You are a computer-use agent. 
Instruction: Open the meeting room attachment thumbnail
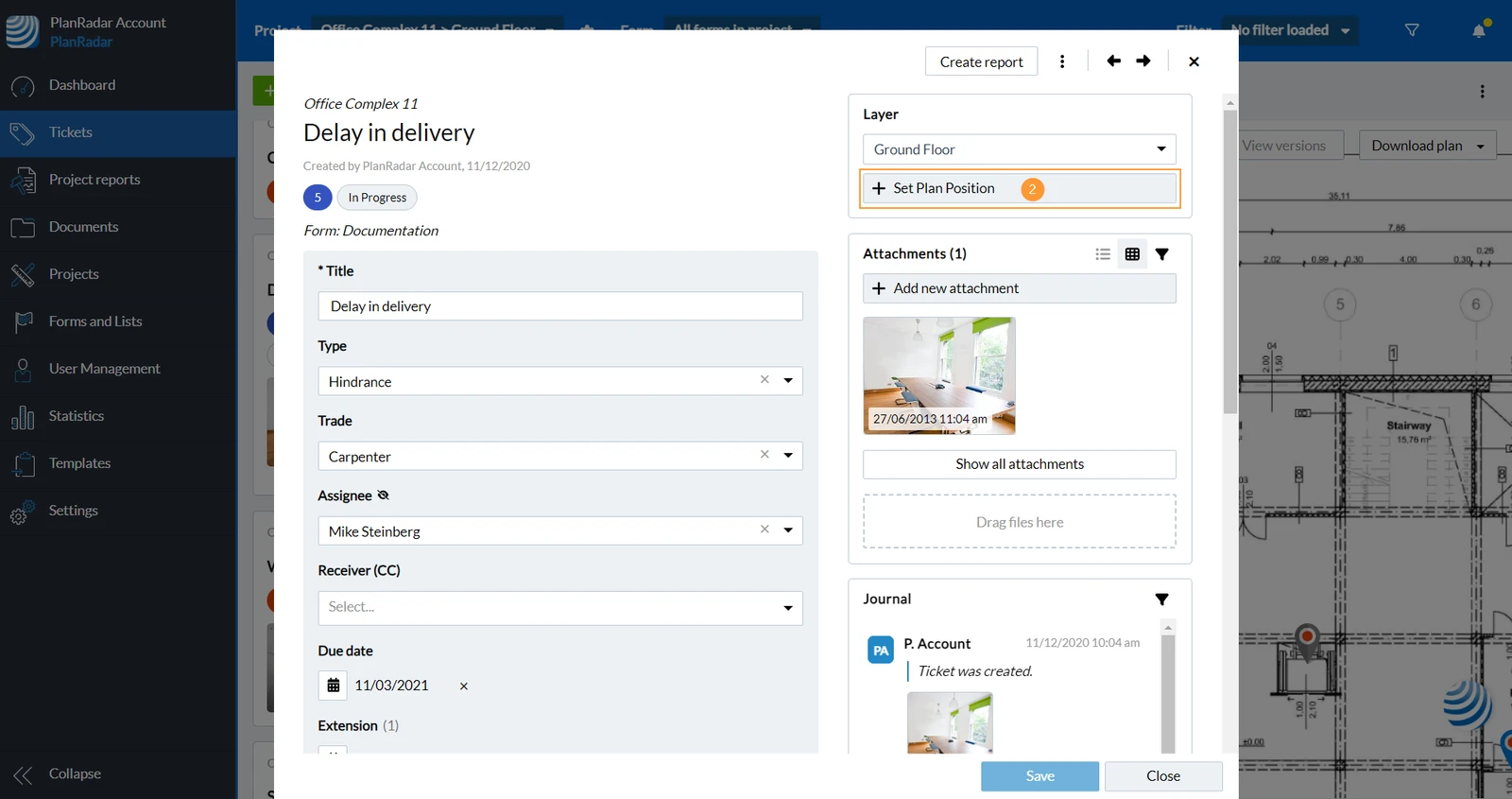[x=939, y=375]
